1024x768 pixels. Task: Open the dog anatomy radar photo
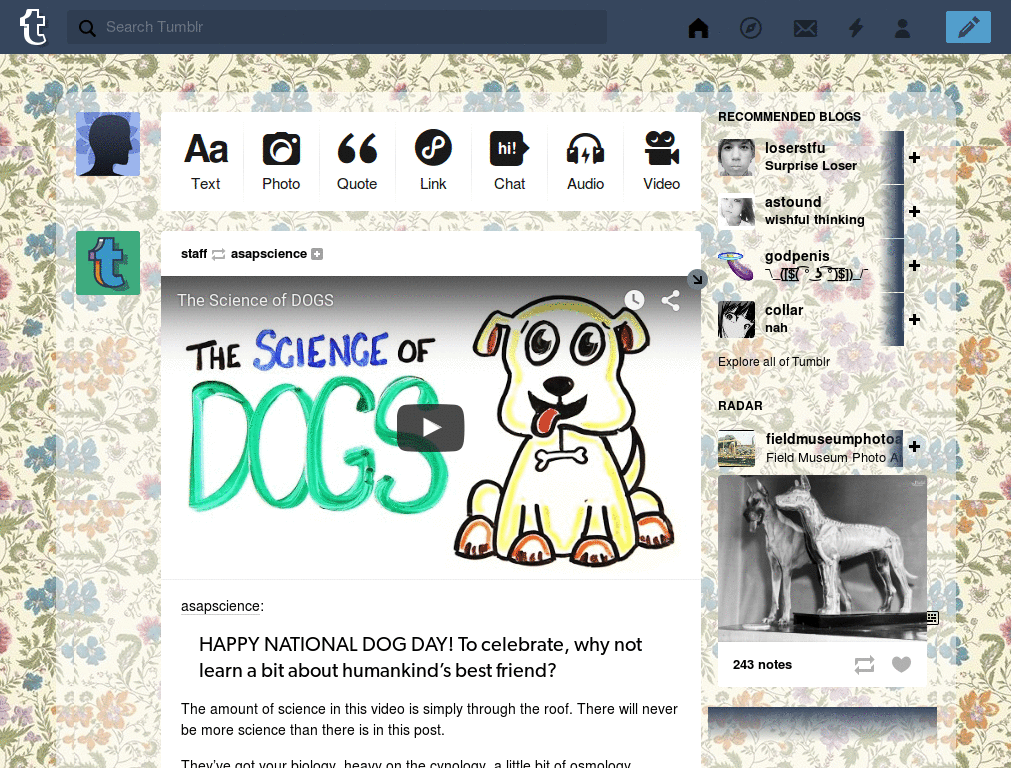[822, 558]
